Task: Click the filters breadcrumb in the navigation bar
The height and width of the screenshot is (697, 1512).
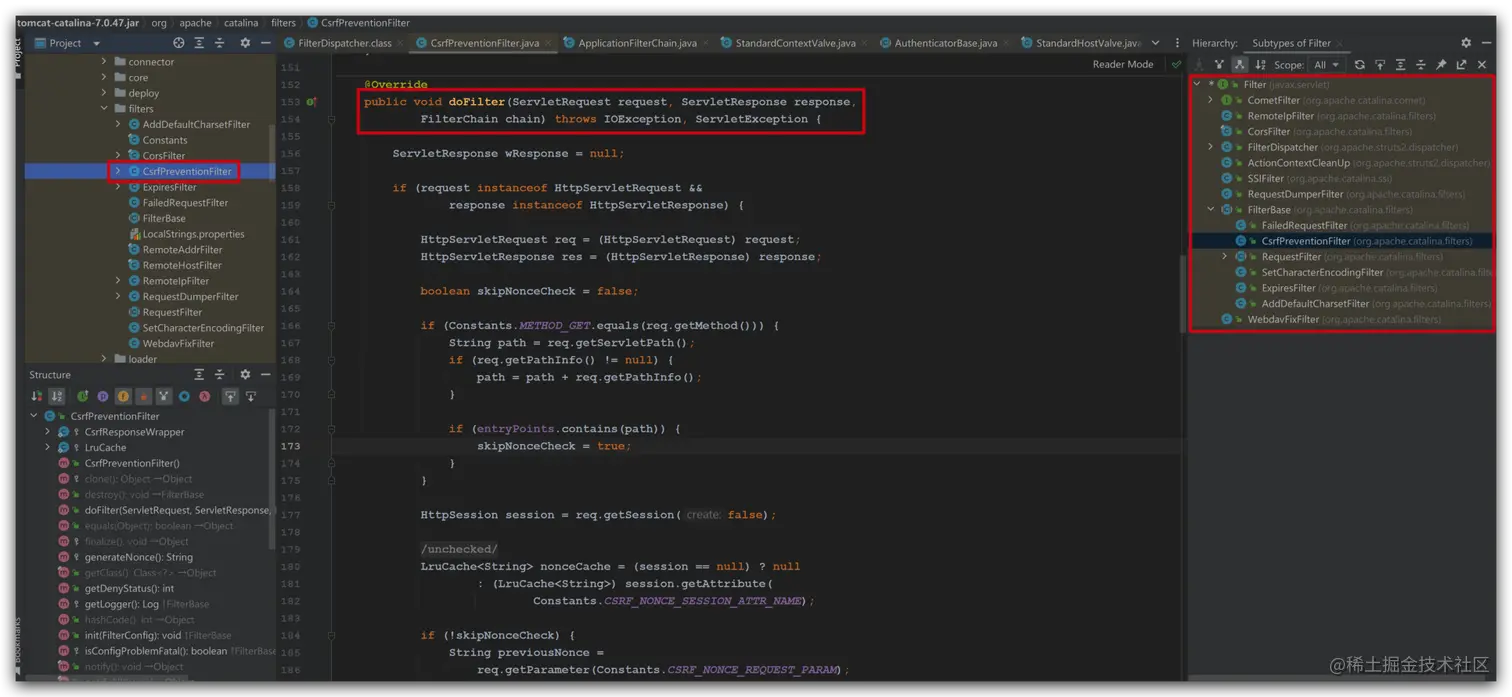Action: (284, 22)
